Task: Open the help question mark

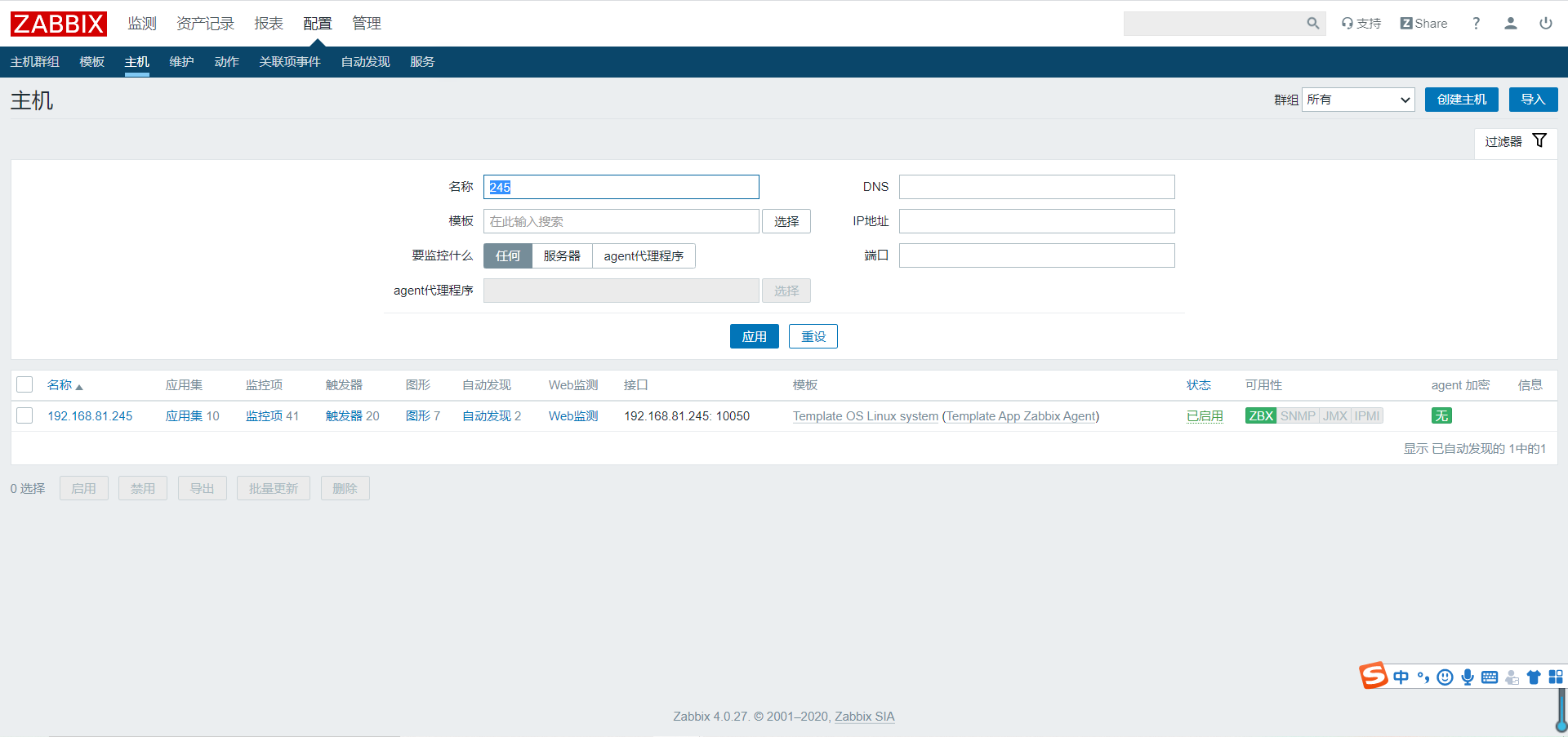Action: pos(1476,24)
